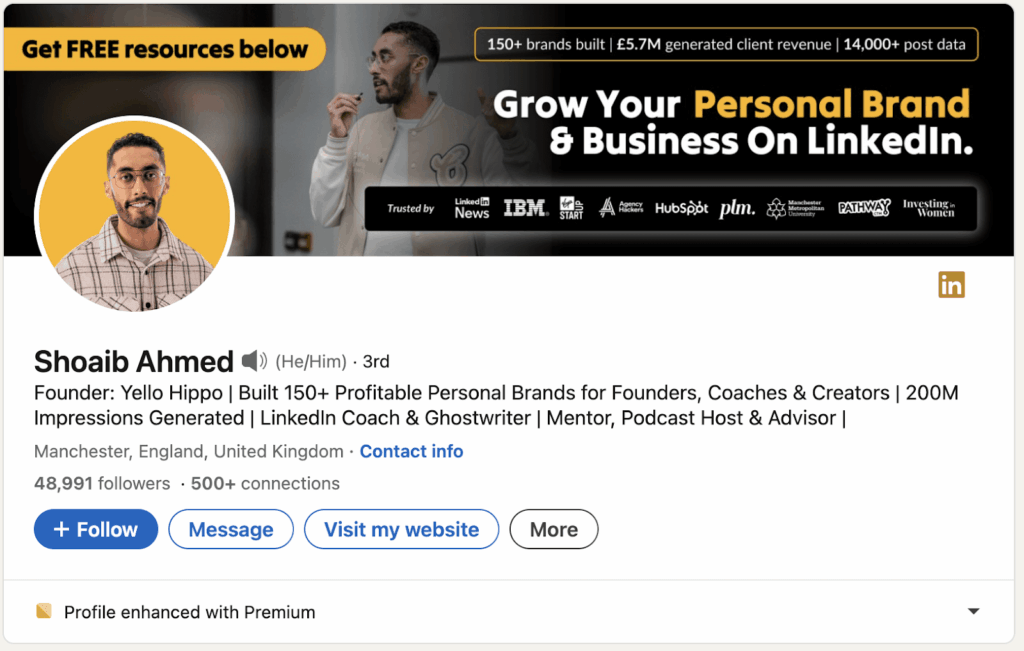Image resolution: width=1024 pixels, height=651 pixels.
Task: Click the HubSpot logo in banner
Action: [681, 208]
